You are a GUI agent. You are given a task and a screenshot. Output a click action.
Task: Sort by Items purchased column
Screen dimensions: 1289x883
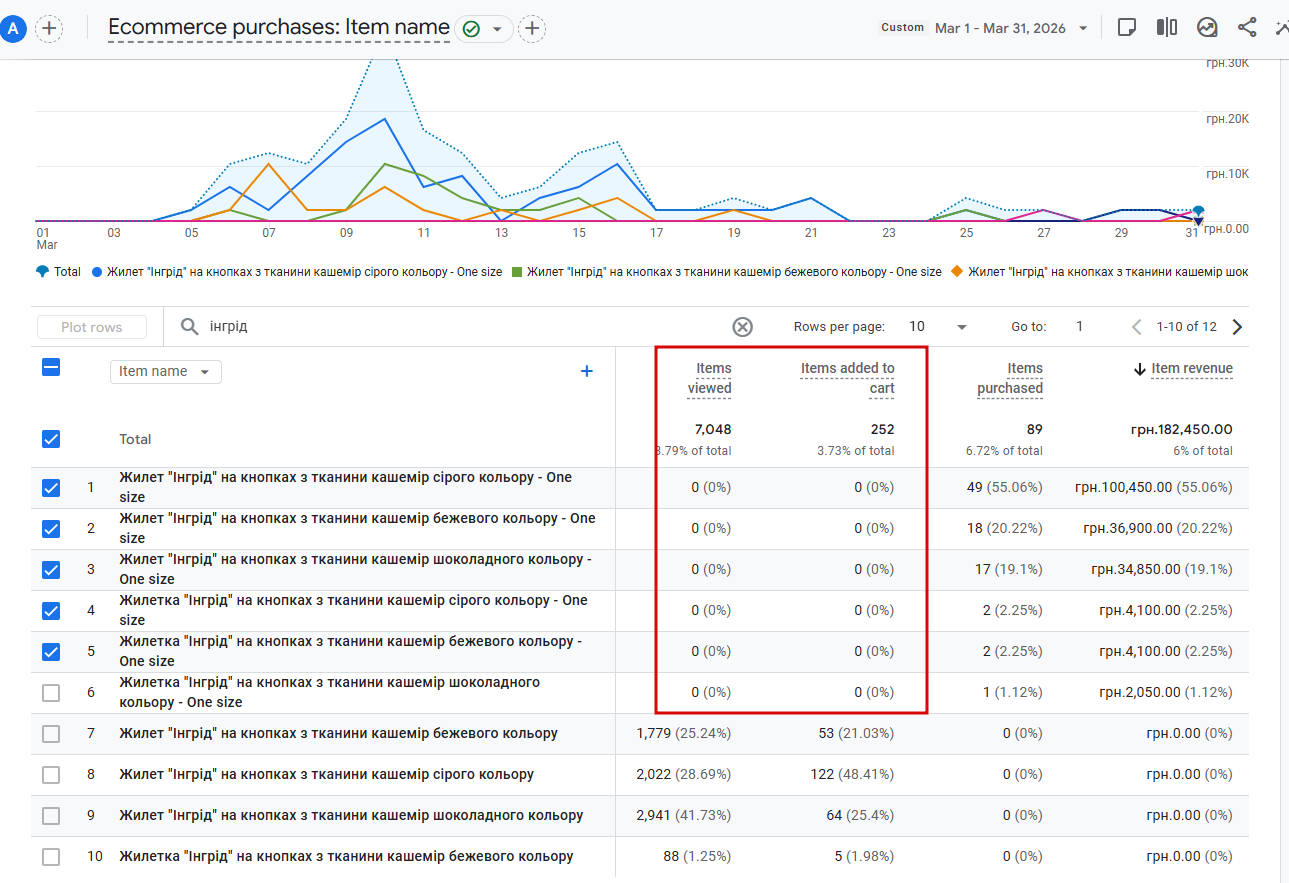click(1010, 378)
